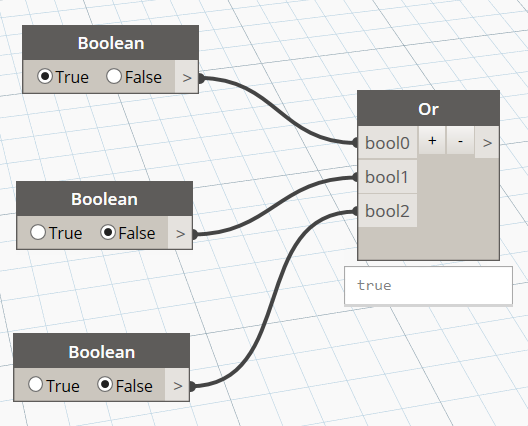The width and height of the screenshot is (528, 426).
Task: Click the 'true' preview bubble
Action: [428, 286]
